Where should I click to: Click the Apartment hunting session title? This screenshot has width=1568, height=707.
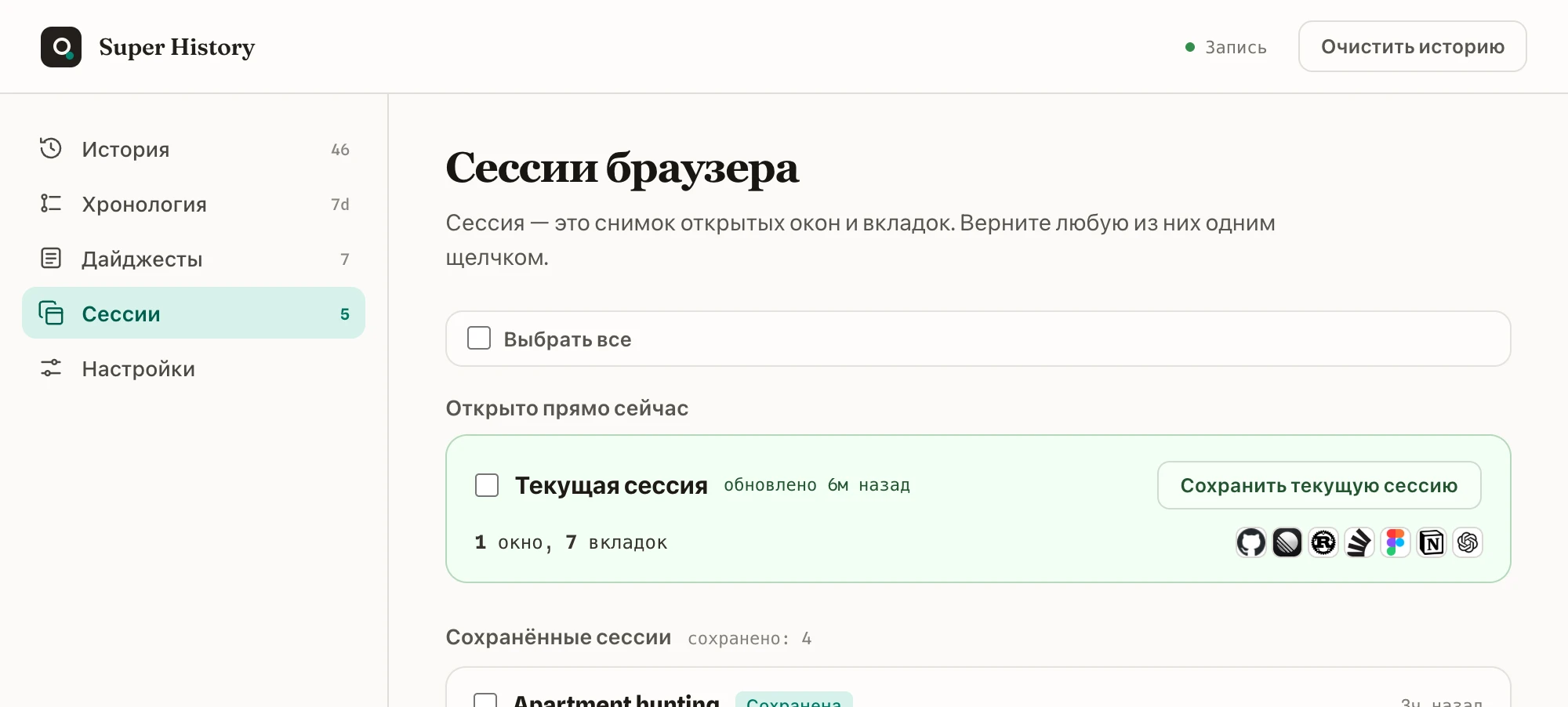[x=616, y=700]
